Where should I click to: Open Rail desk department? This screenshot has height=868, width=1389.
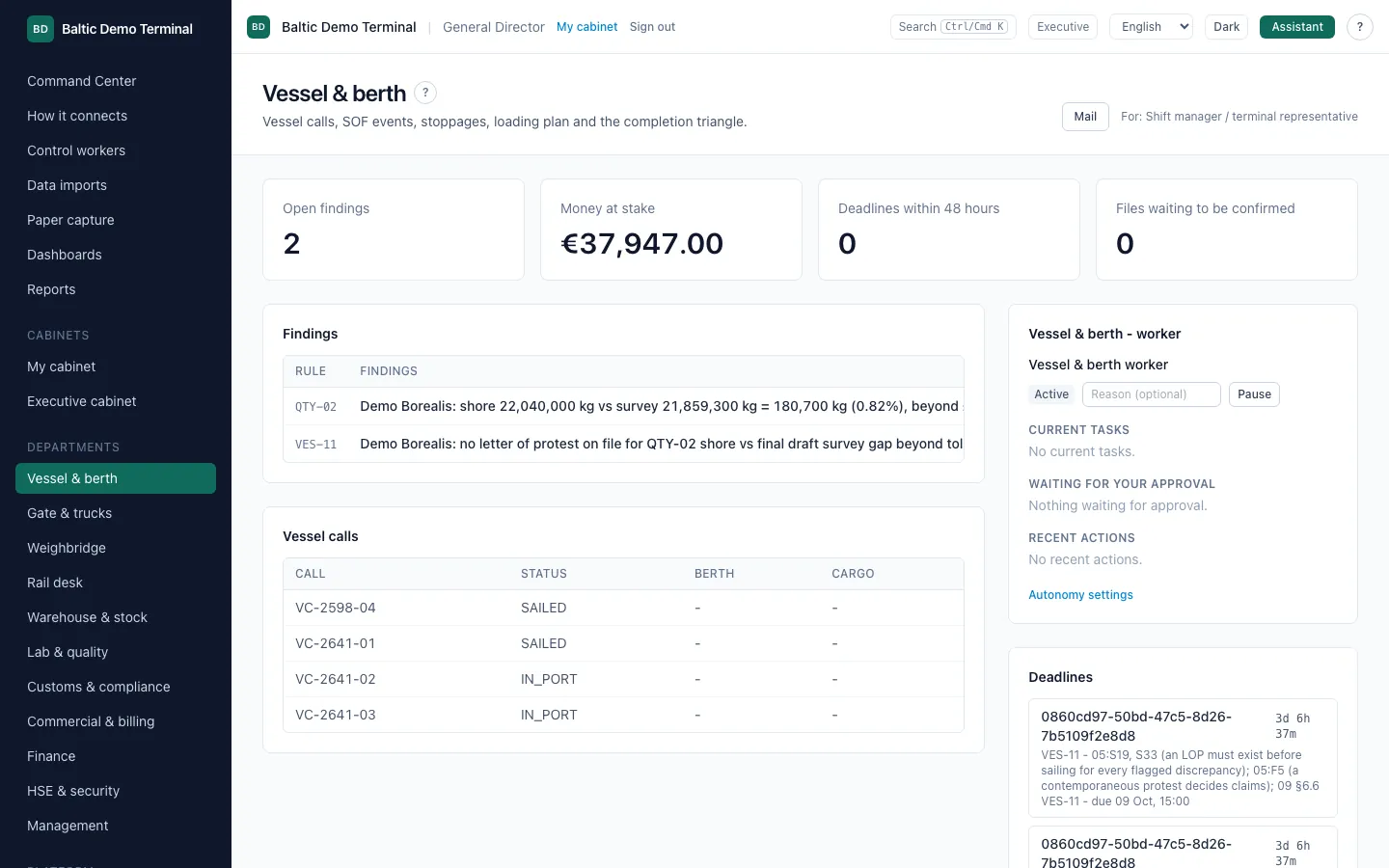116,583
